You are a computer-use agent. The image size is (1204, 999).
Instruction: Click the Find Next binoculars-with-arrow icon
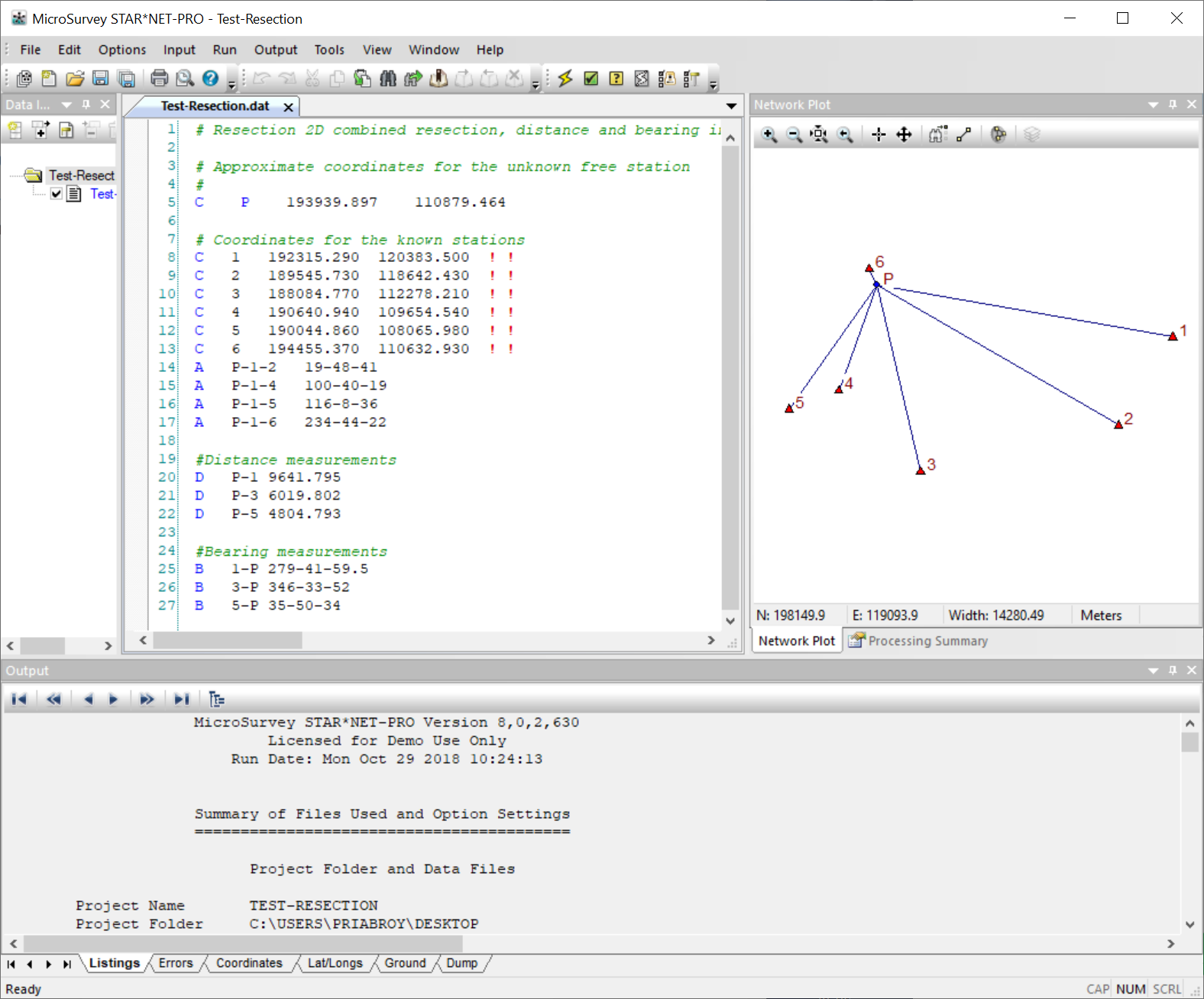(413, 78)
